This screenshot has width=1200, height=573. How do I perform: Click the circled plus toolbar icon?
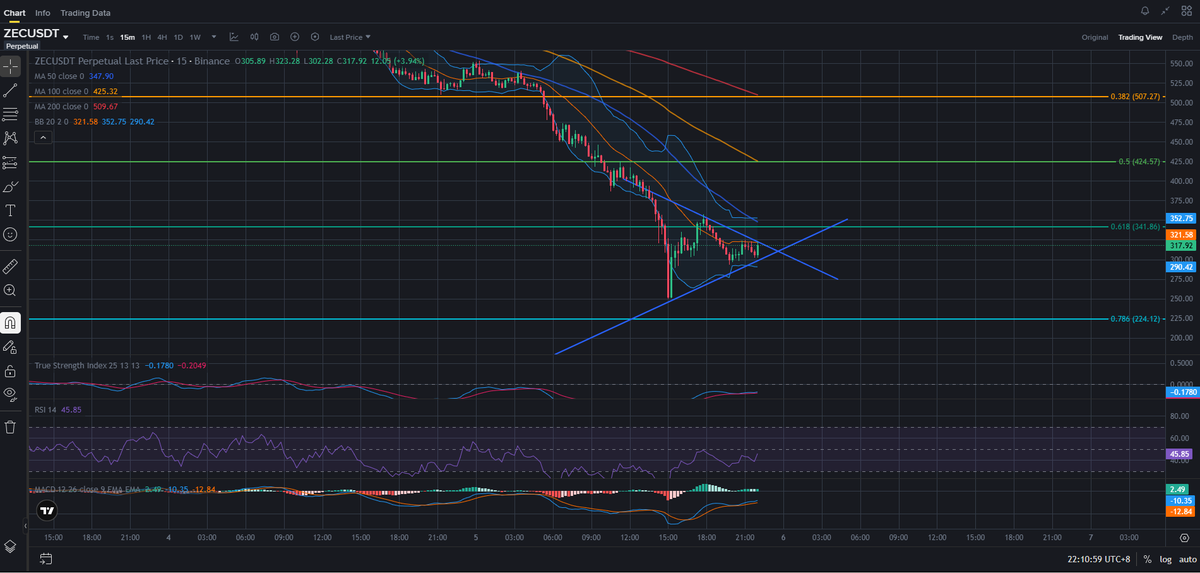(295, 37)
